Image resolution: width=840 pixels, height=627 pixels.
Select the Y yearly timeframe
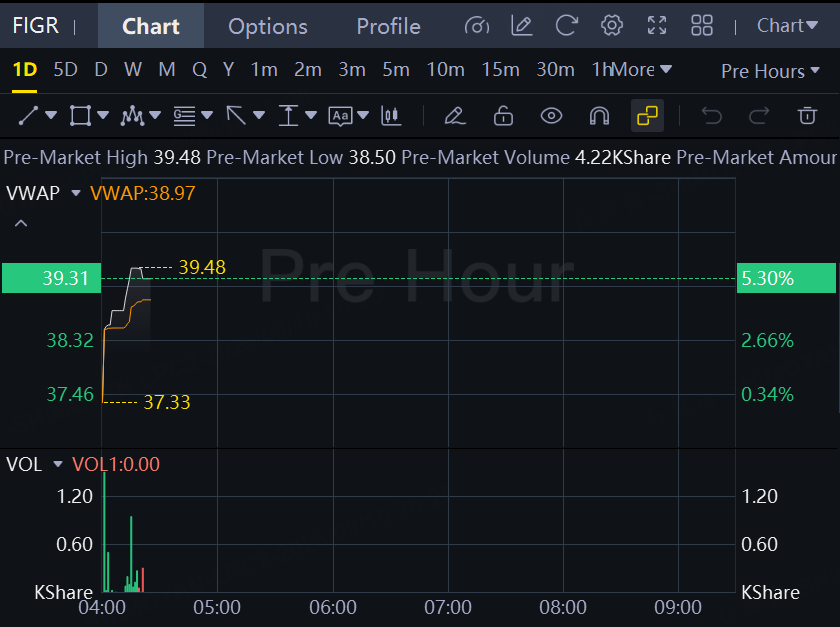click(x=228, y=70)
